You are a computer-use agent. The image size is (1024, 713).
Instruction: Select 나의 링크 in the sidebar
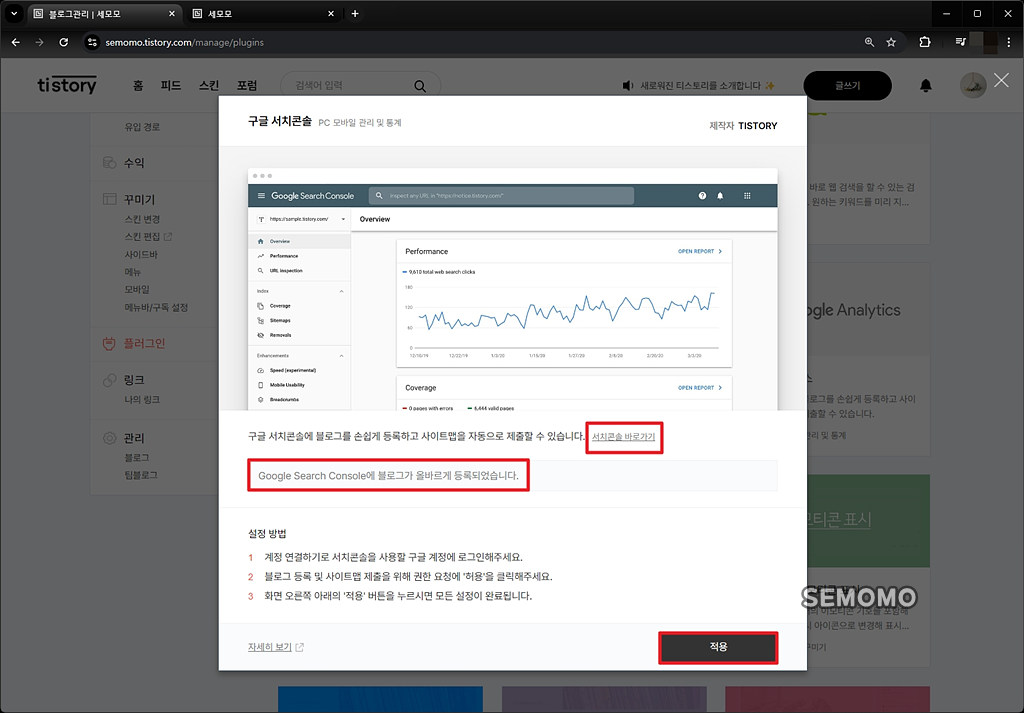click(x=142, y=399)
